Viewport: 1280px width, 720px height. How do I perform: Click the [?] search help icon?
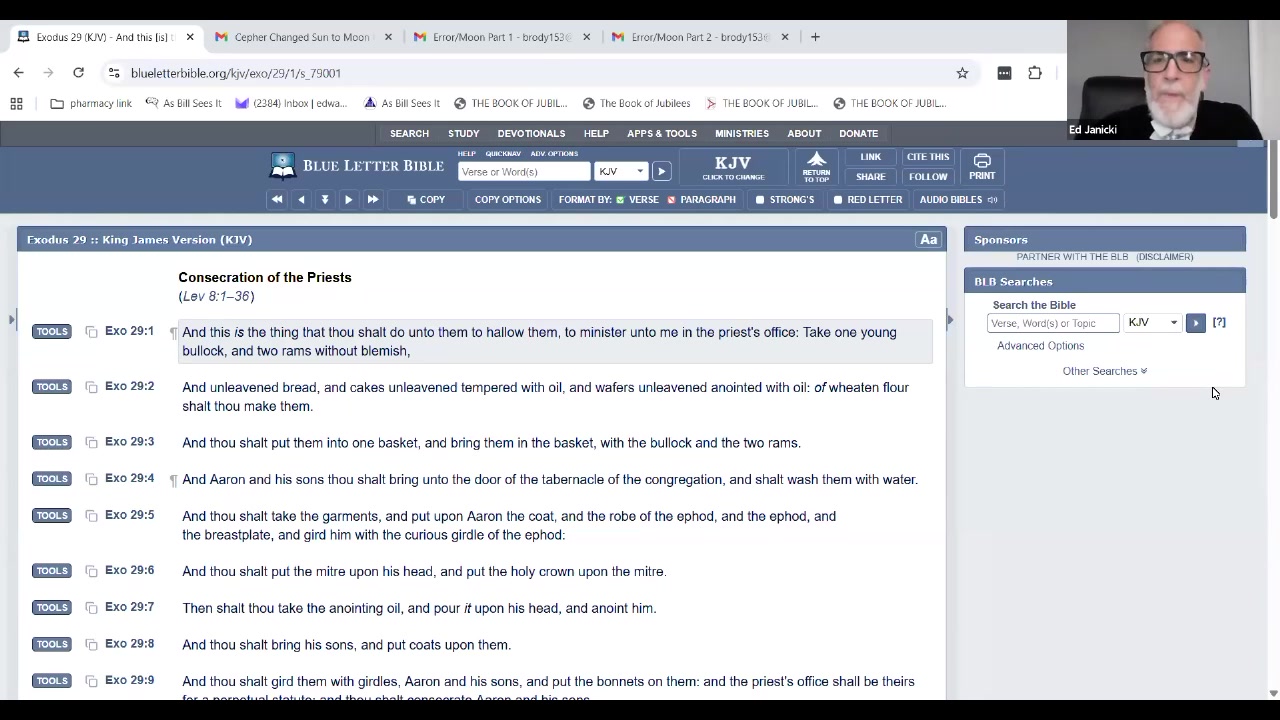[1218, 323]
